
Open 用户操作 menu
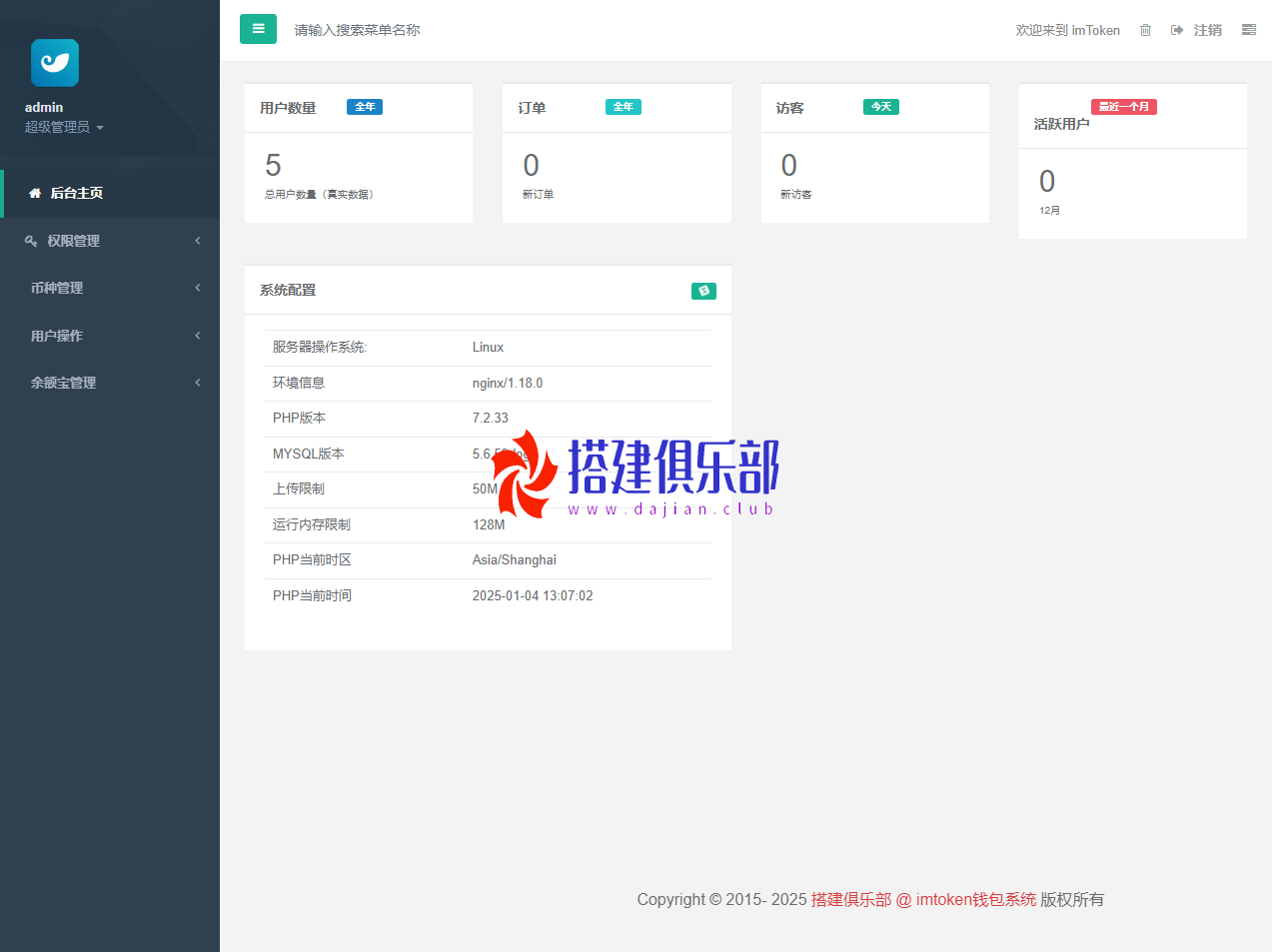click(x=110, y=336)
